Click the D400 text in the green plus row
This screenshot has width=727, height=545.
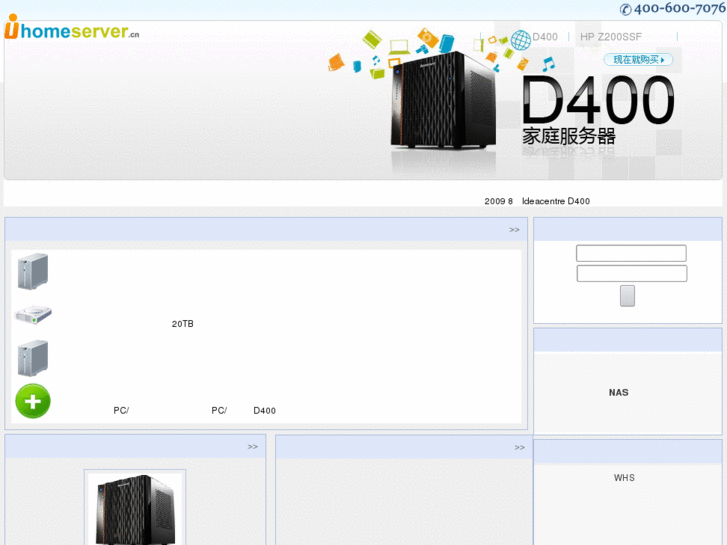tap(264, 411)
